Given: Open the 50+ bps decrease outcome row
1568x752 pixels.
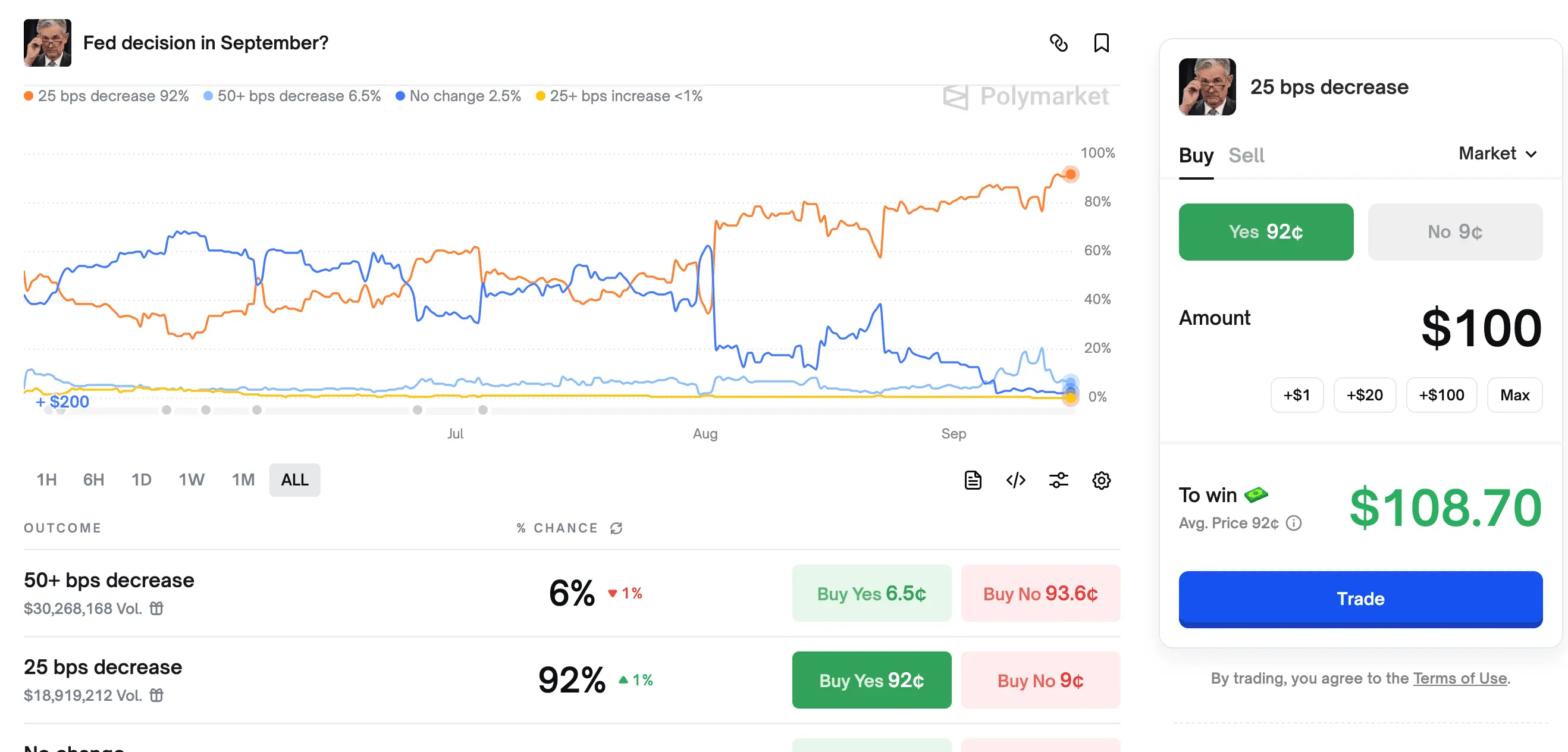Looking at the screenshot, I should click(572, 594).
